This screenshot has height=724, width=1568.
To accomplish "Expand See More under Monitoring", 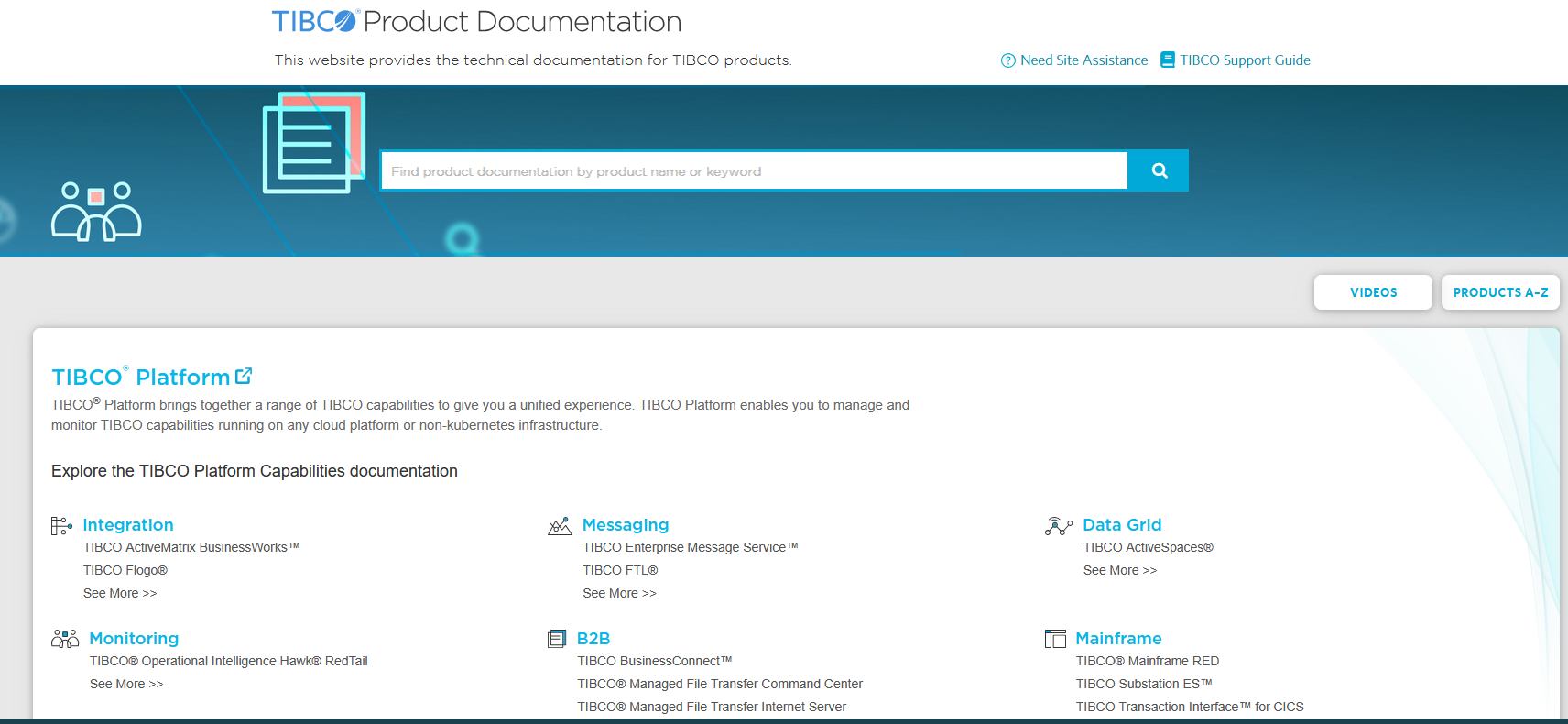I will pos(126,684).
